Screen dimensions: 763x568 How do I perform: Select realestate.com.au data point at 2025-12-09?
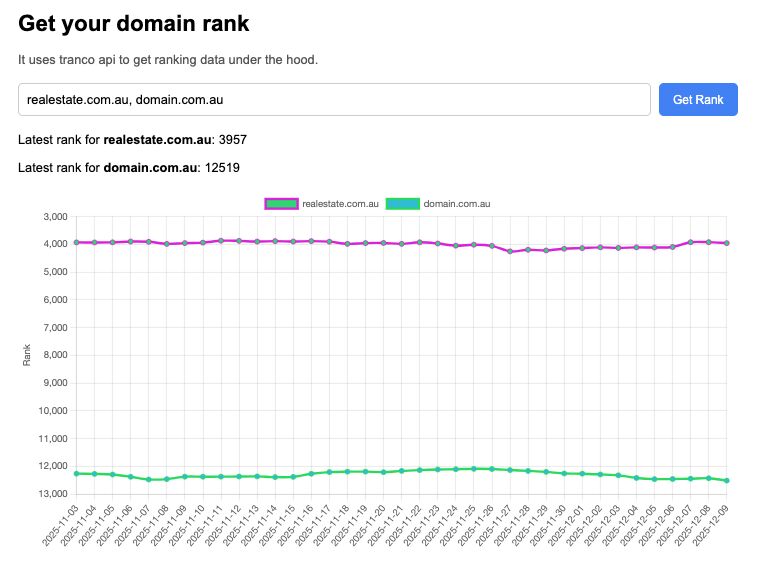pyautogui.click(x=726, y=243)
